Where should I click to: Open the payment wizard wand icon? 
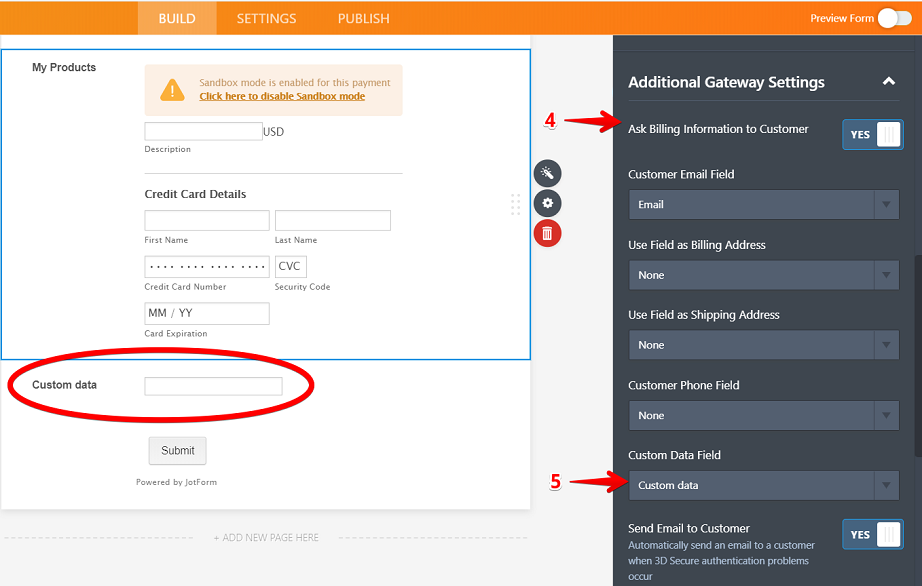547,173
